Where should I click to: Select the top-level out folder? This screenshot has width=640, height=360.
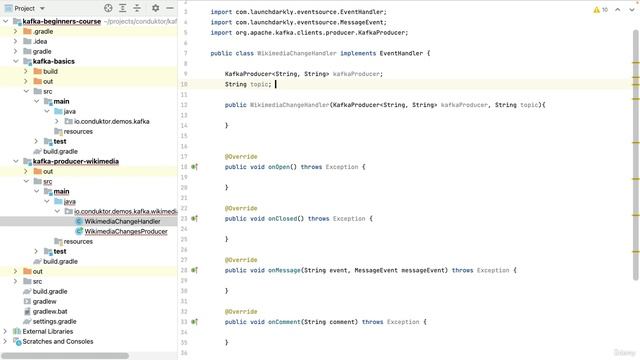38,271
